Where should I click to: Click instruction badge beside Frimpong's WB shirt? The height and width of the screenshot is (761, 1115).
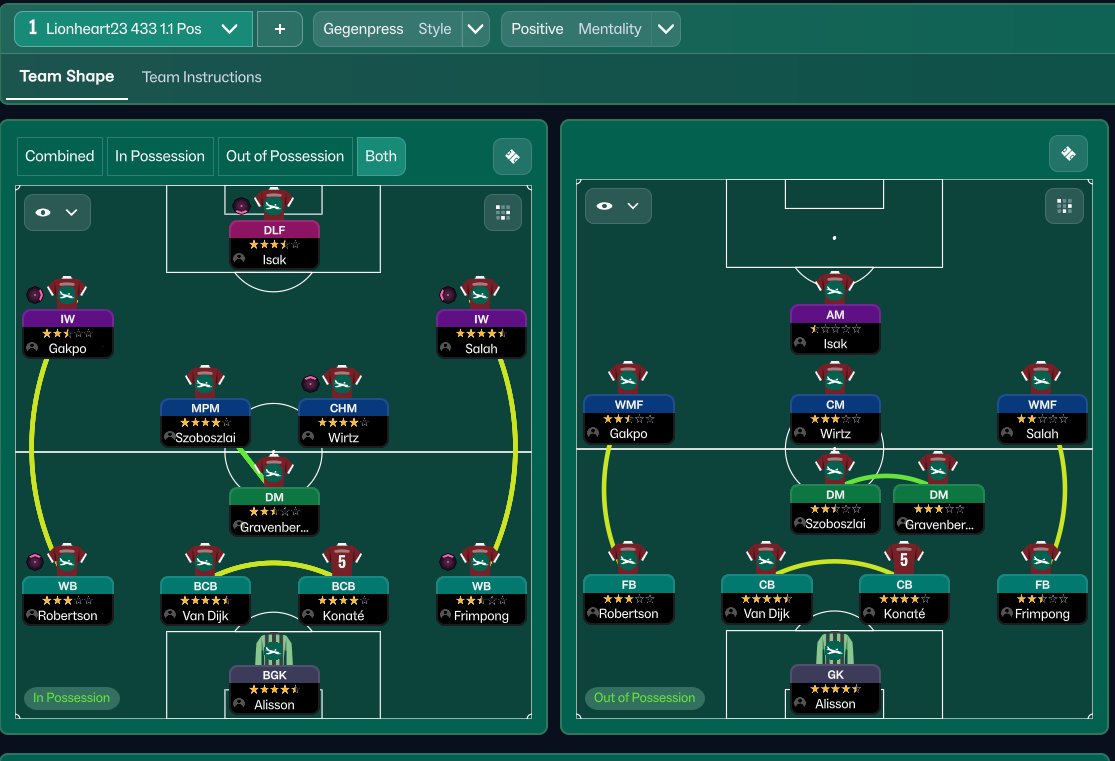click(x=448, y=561)
